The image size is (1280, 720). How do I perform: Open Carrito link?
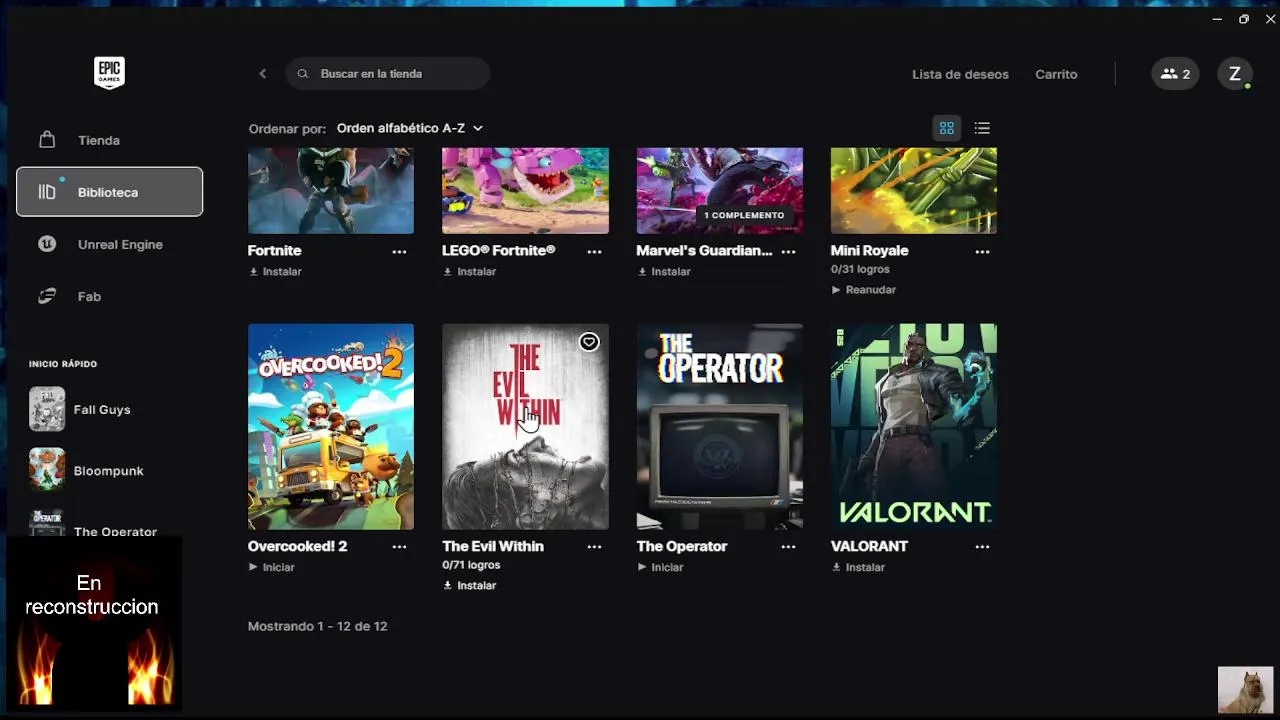click(1056, 74)
